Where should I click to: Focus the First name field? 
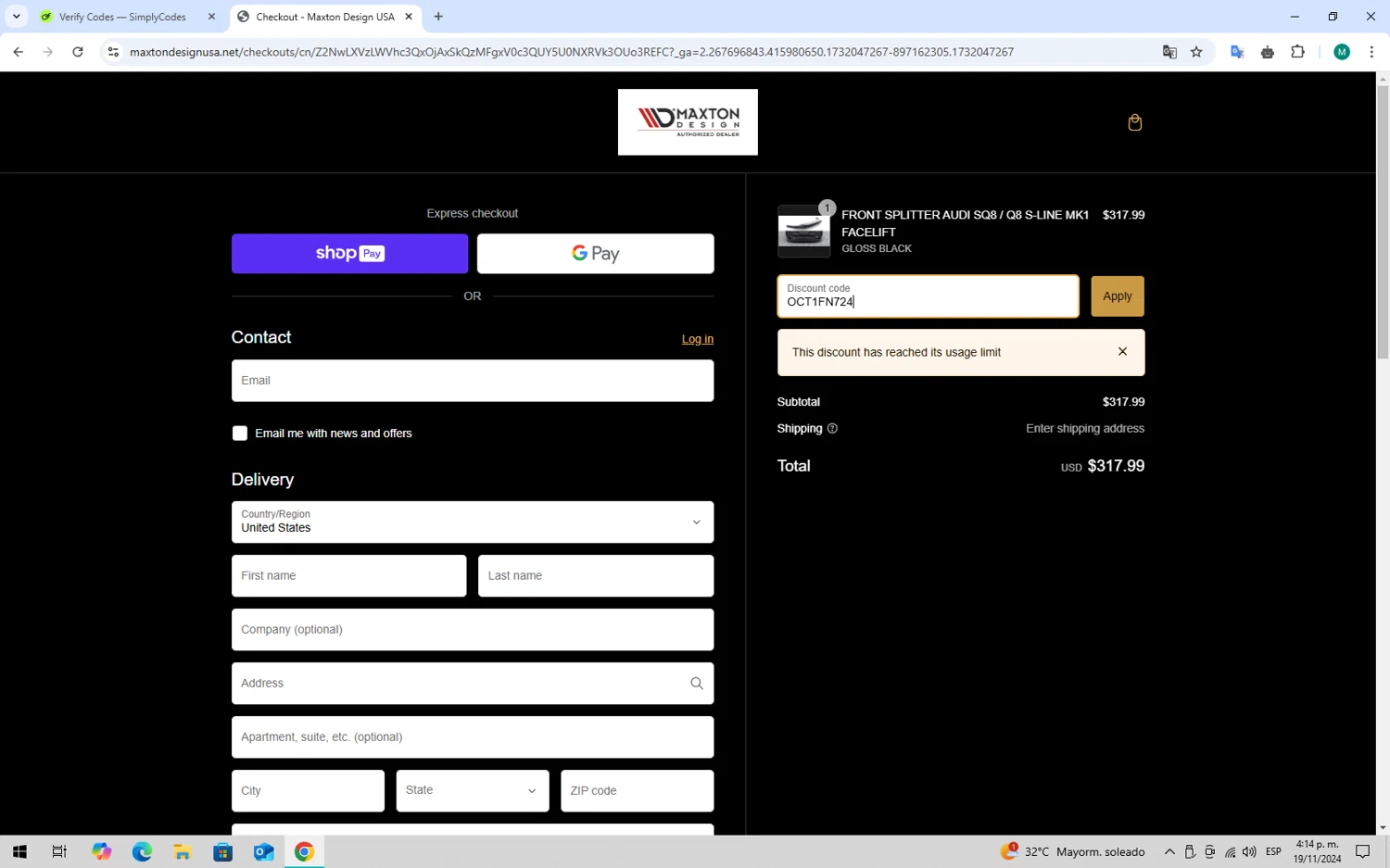point(348,576)
